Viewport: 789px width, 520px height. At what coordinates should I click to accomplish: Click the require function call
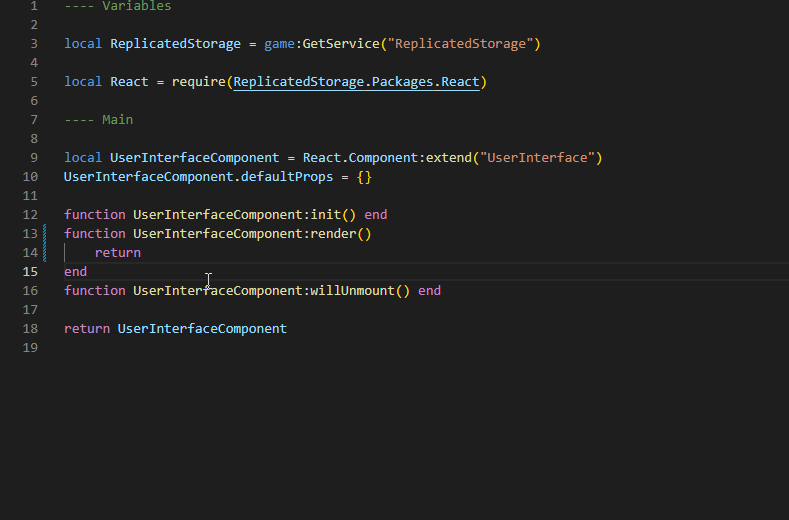pos(199,82)
